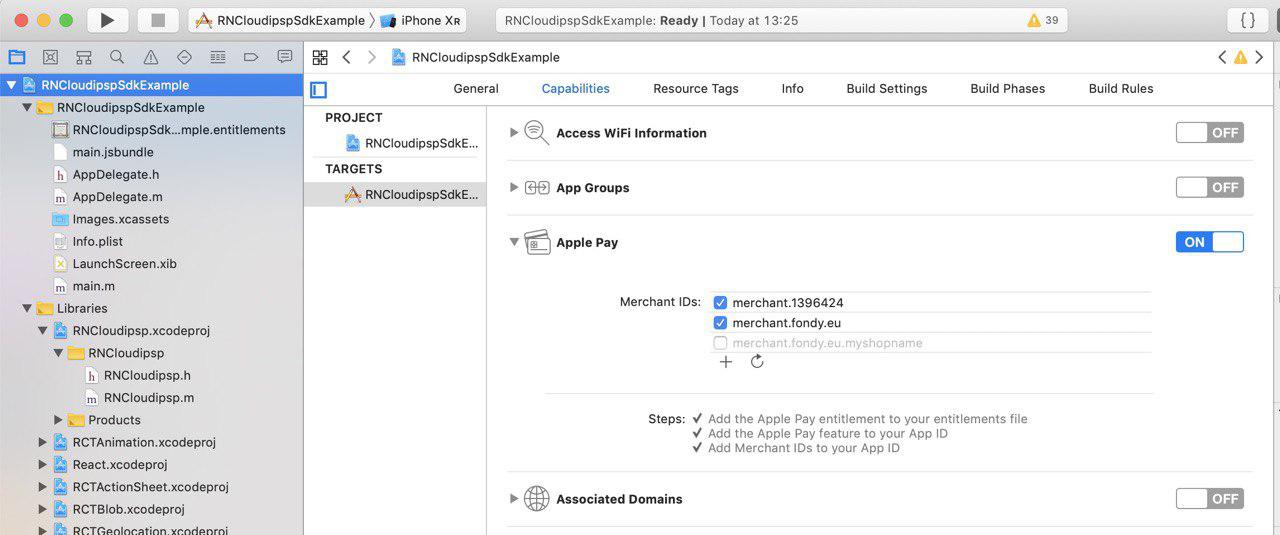
Task: Open LaunchScreen.xib
Action: click(x=124, y=264)
